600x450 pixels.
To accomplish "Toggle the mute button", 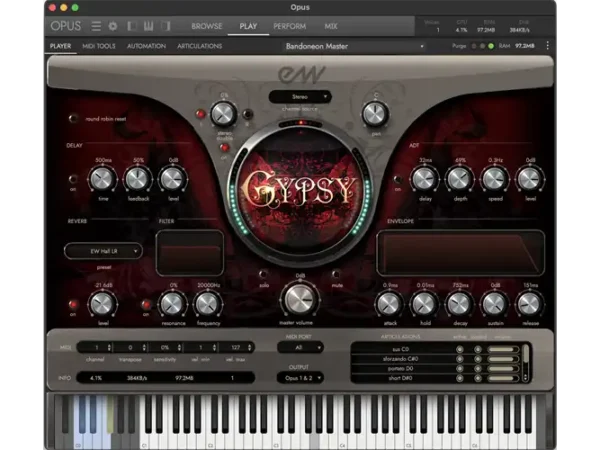I will pos(336,274).
